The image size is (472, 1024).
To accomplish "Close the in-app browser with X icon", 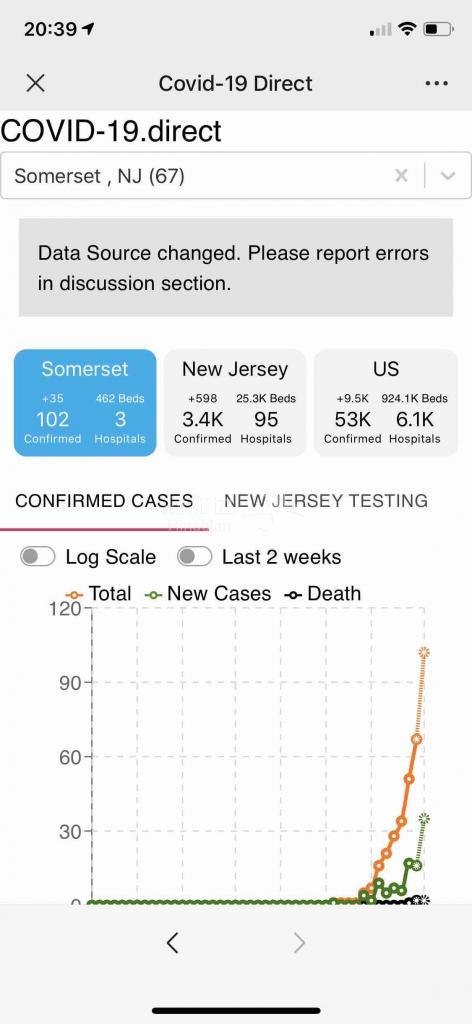I will [x=35, y=83].
